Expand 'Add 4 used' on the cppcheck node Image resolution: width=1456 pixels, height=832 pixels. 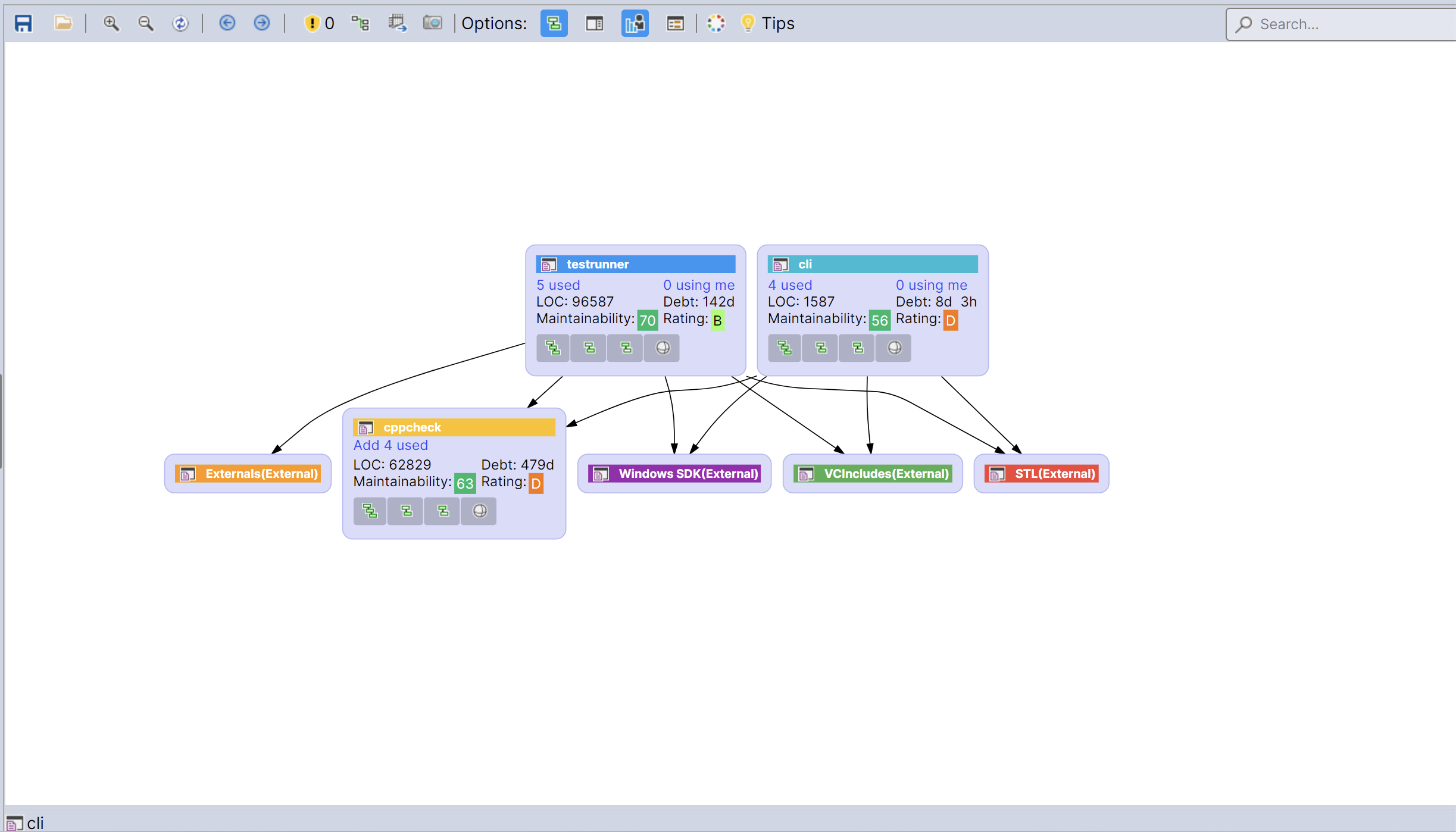click(x=390, y=445)
